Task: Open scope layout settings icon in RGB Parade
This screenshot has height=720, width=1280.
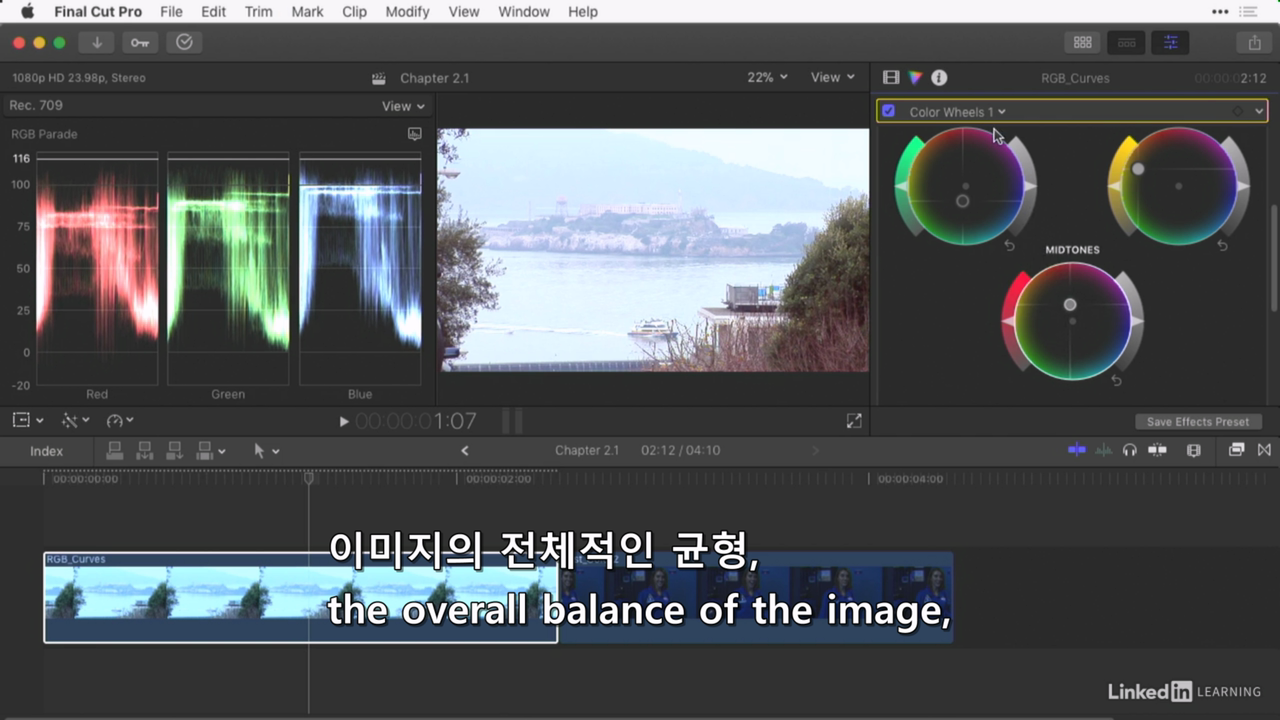Action: coord(415,134)
